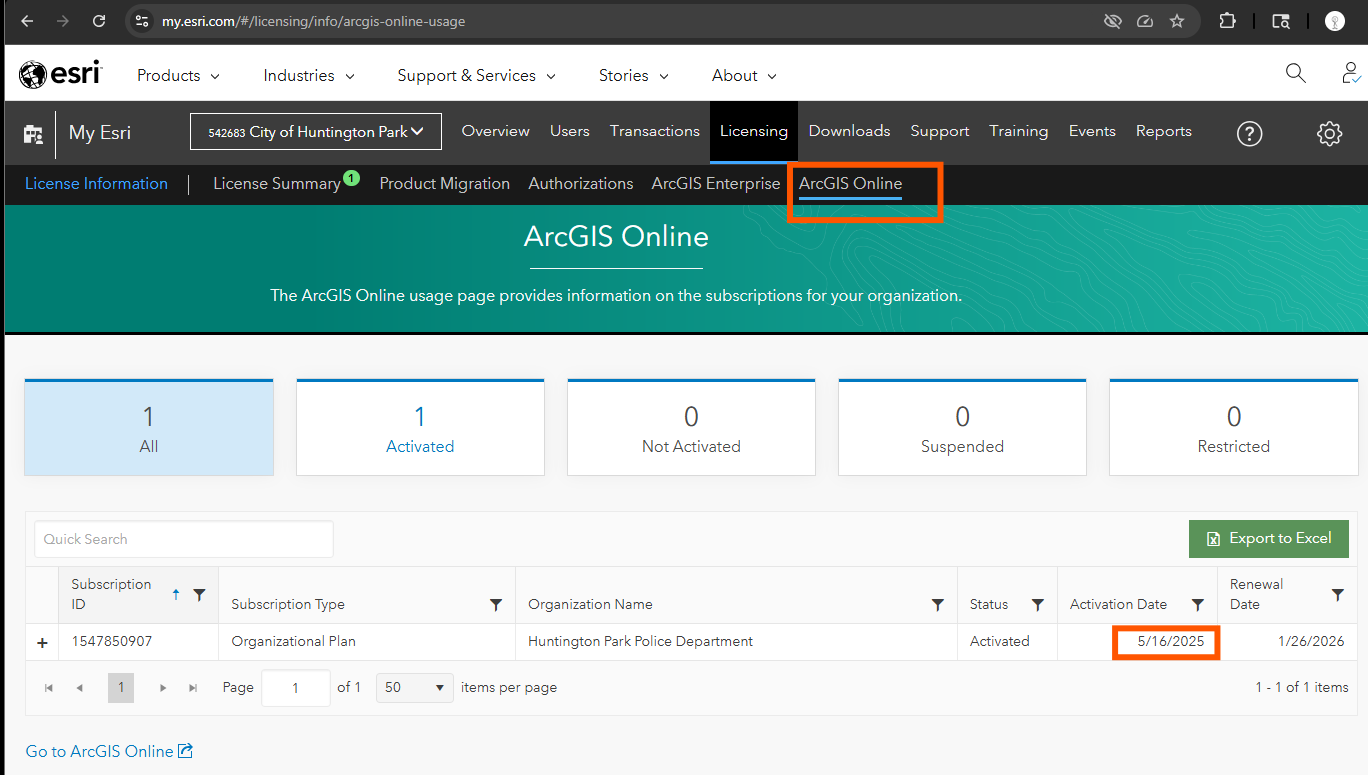Open the Reports tab

pyautogui.click(x=1163, y=131)
